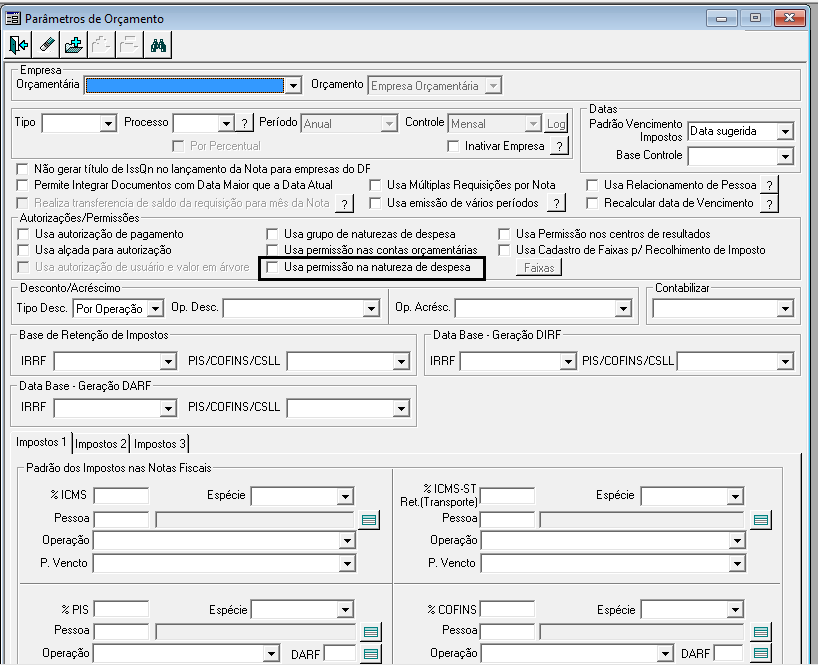Open Padrão Vencimento Impostos dropdown
Viewport: 818px width, 666px height.
785,131
